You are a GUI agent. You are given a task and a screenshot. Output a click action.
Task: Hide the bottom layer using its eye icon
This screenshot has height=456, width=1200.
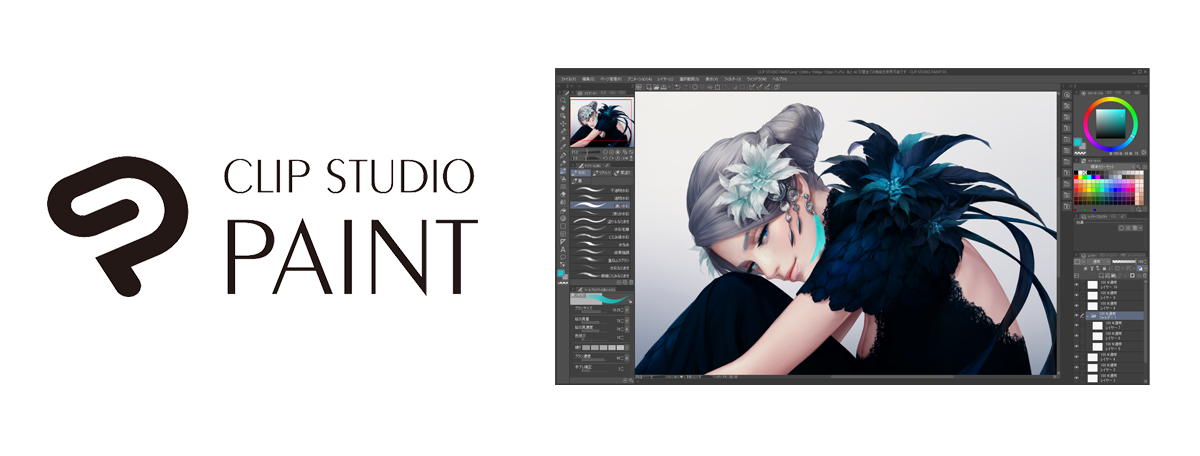click(1076, 378)
